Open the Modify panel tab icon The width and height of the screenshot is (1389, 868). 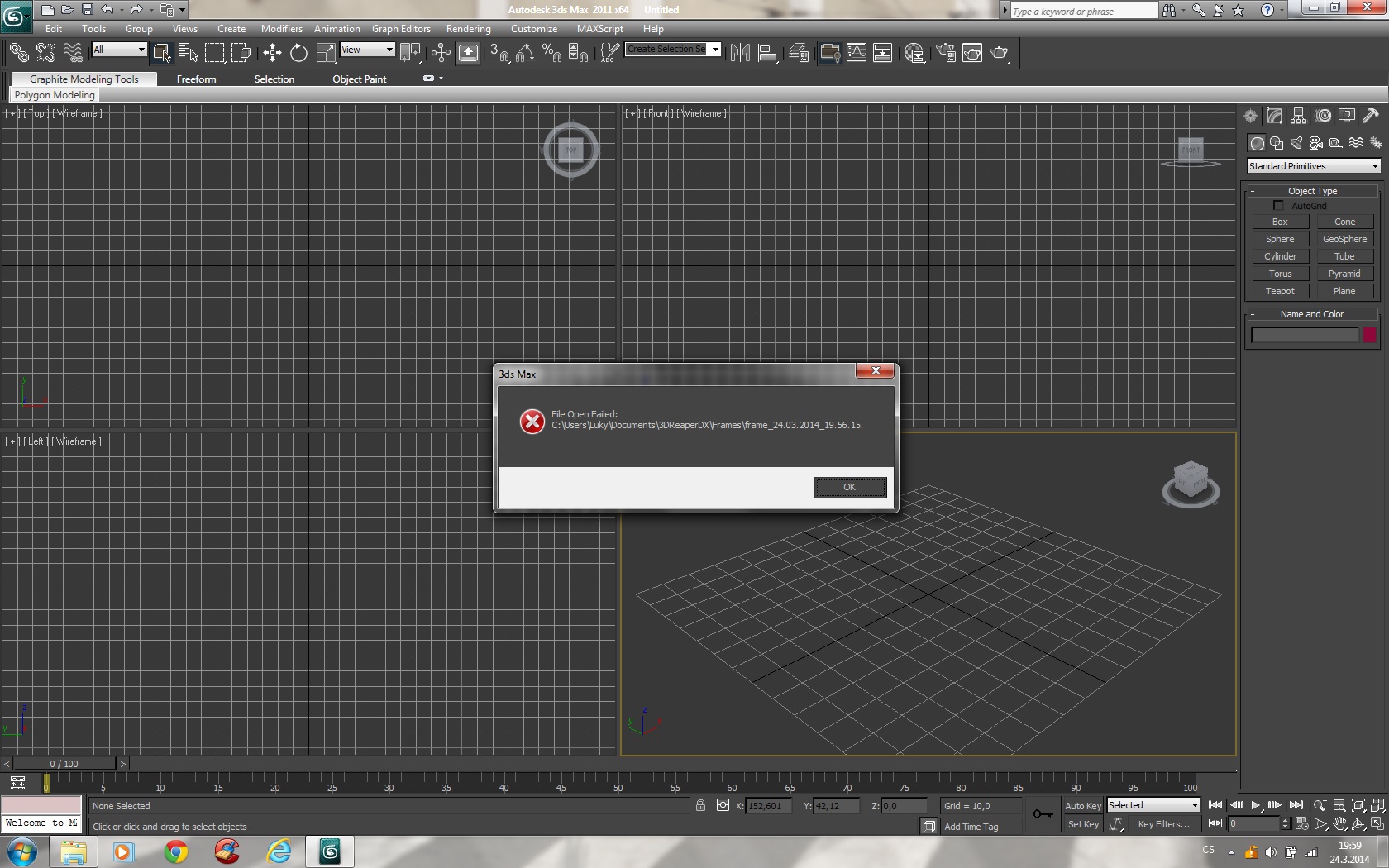coord(1275,117)
